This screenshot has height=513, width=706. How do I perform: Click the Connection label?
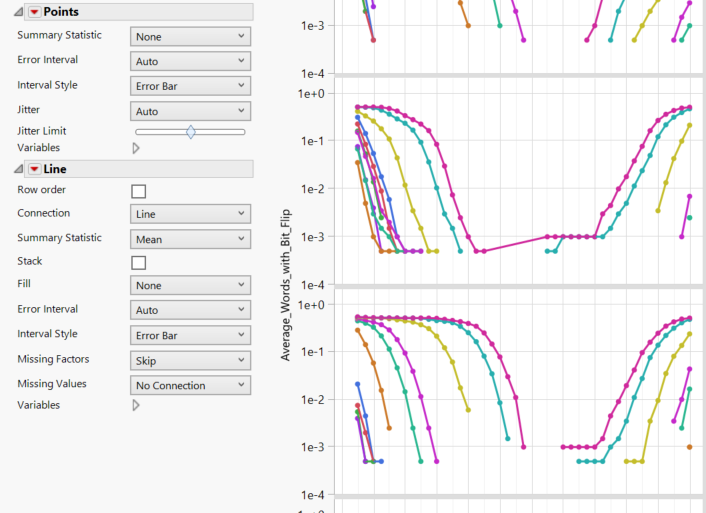click(44, 213)
